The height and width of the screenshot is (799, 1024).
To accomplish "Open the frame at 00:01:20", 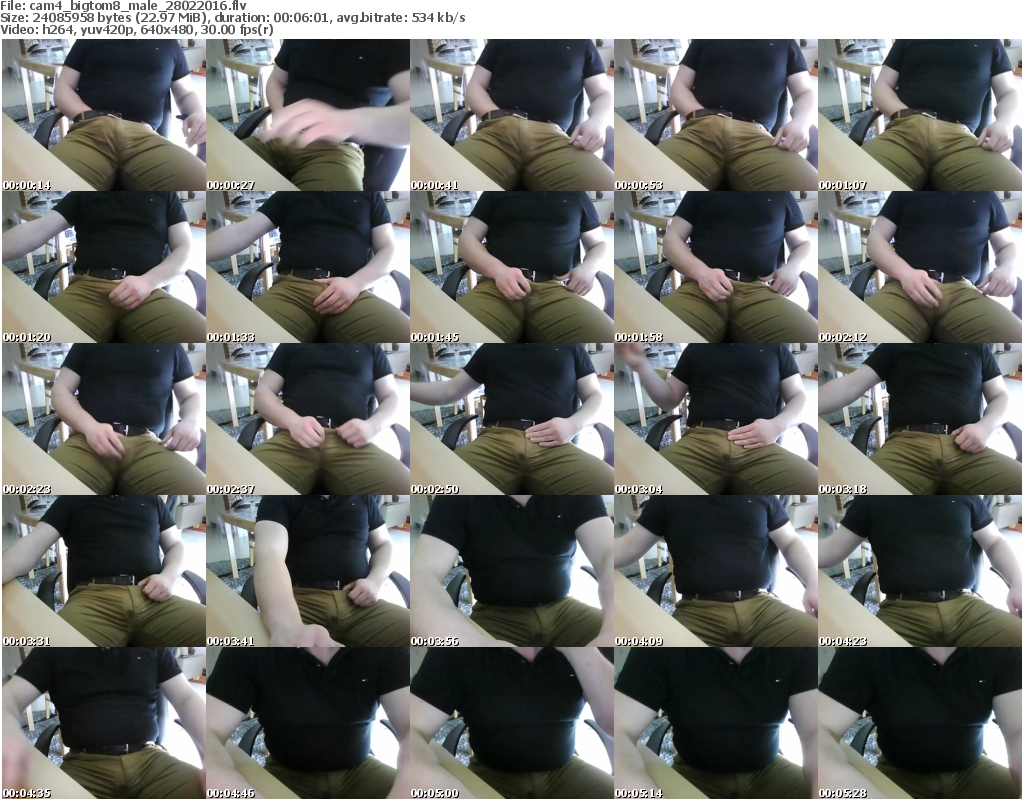I will click(x=104, y=267).
